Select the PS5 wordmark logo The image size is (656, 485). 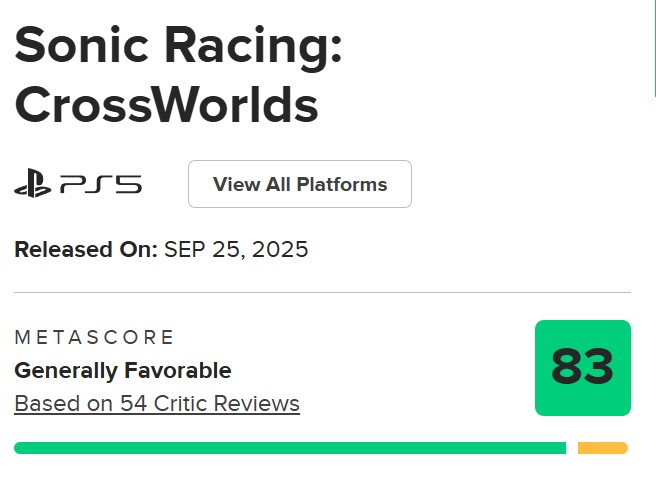101,184
